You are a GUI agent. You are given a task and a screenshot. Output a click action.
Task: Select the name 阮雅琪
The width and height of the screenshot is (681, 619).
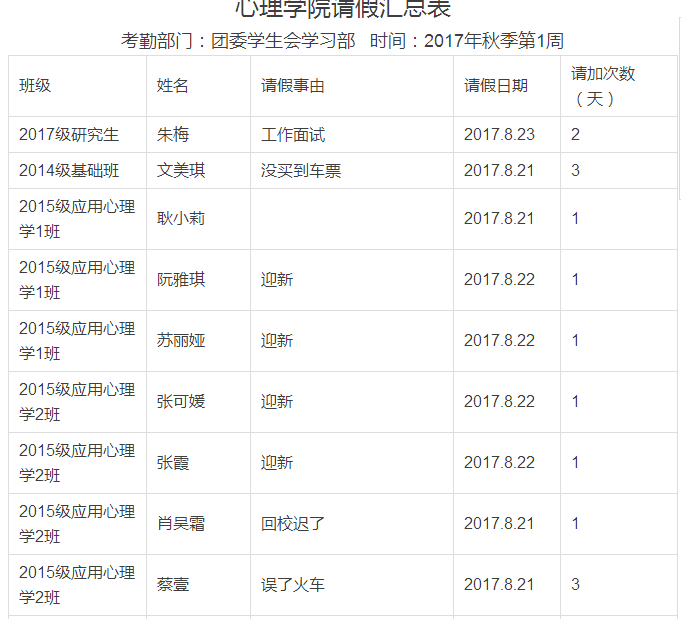181,280
